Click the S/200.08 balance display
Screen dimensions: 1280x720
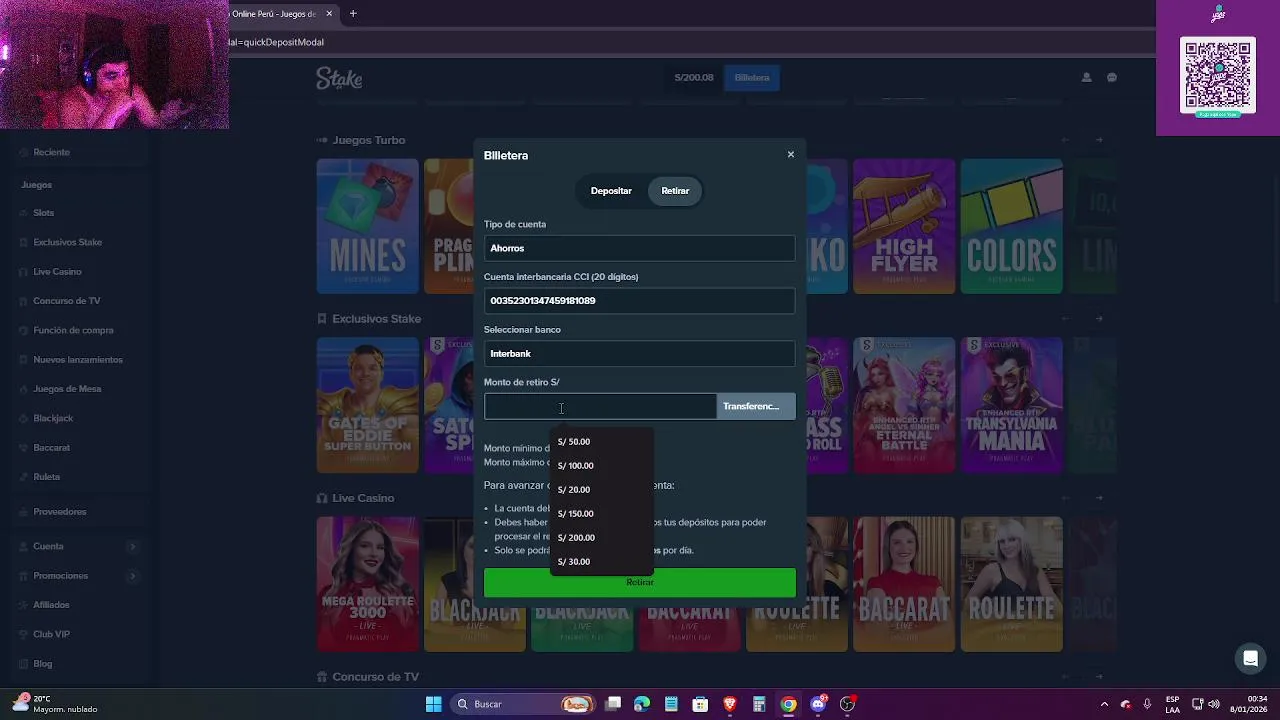[x=693, y=78]
